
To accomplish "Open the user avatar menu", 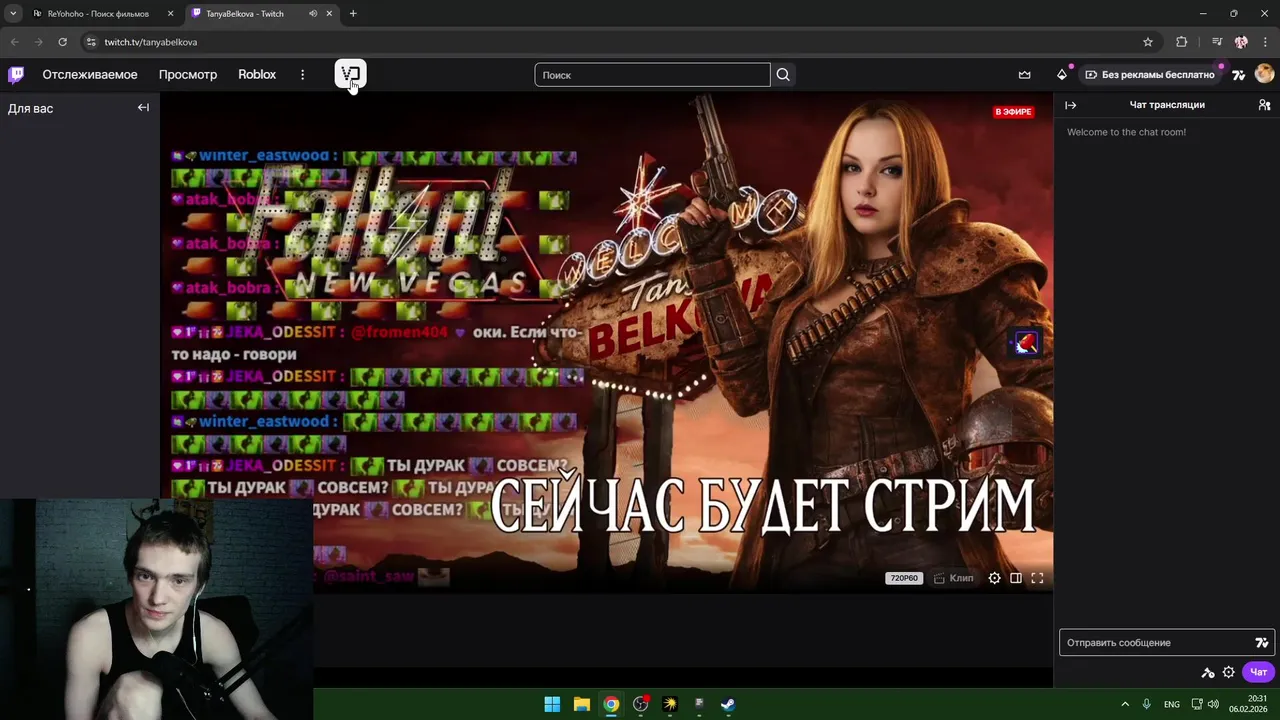I will tap(1264, 74).
